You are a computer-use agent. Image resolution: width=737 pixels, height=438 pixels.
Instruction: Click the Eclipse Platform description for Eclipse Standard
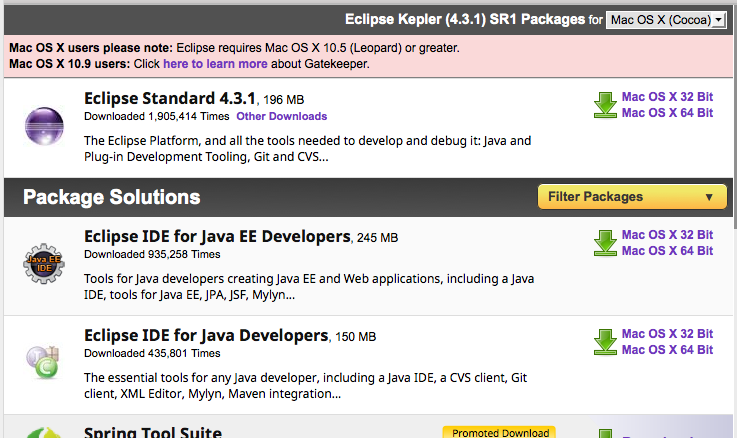pyautogui.click(x=308, y=149)
